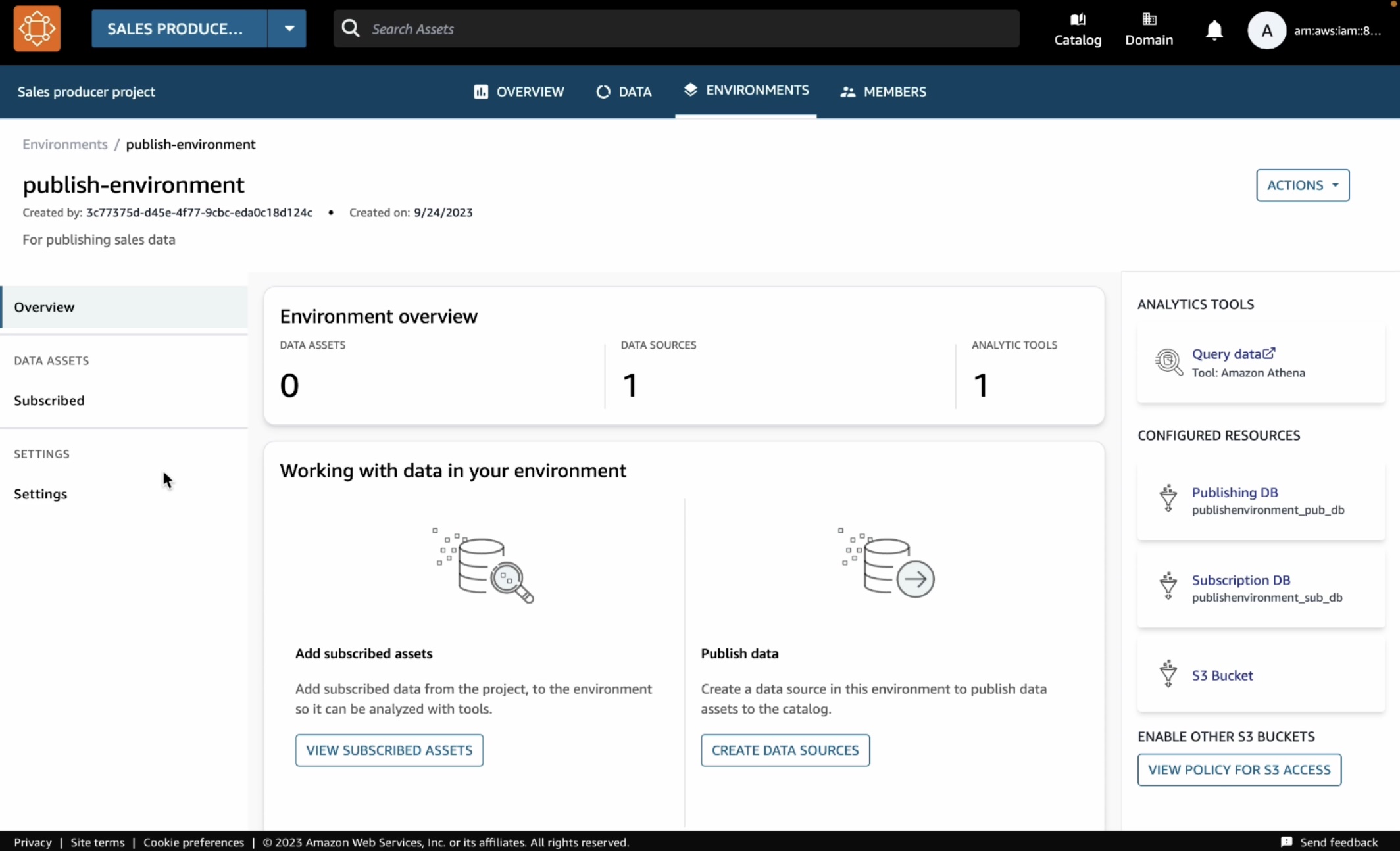
Task: Click the search magnifier icon
Action: click(351, 28)
